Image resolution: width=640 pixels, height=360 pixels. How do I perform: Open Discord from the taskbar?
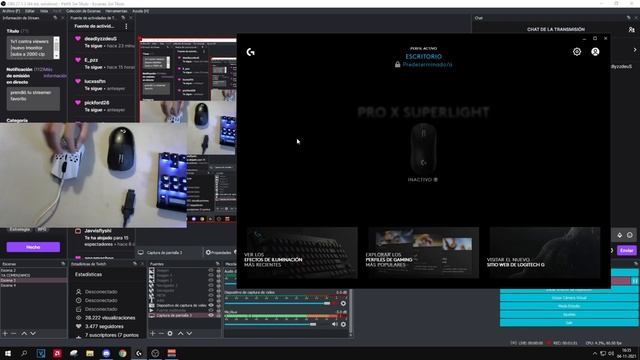pos(106,353)
